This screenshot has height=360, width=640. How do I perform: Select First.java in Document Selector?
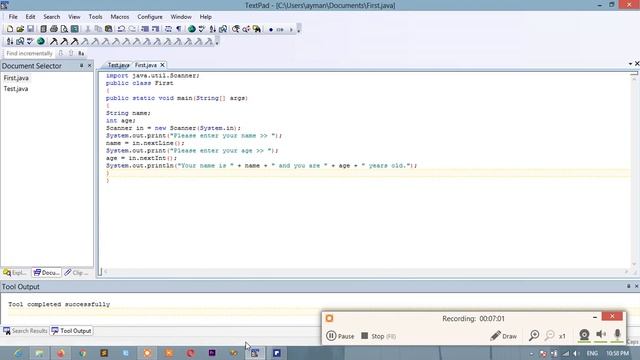[16, 78]
